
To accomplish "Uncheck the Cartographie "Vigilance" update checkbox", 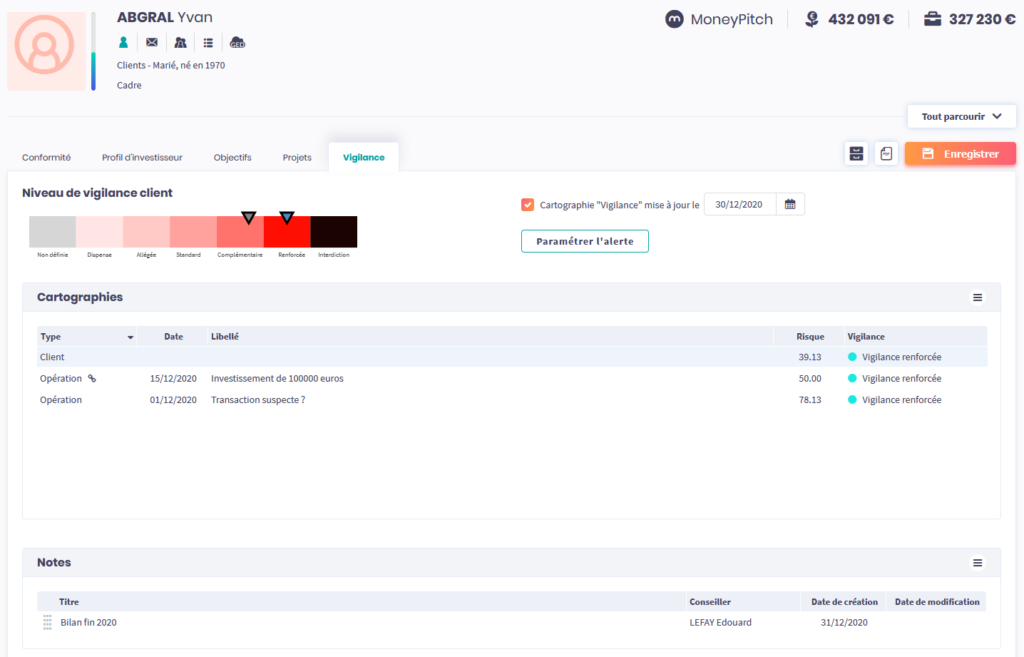I will [x=528, y=205].
